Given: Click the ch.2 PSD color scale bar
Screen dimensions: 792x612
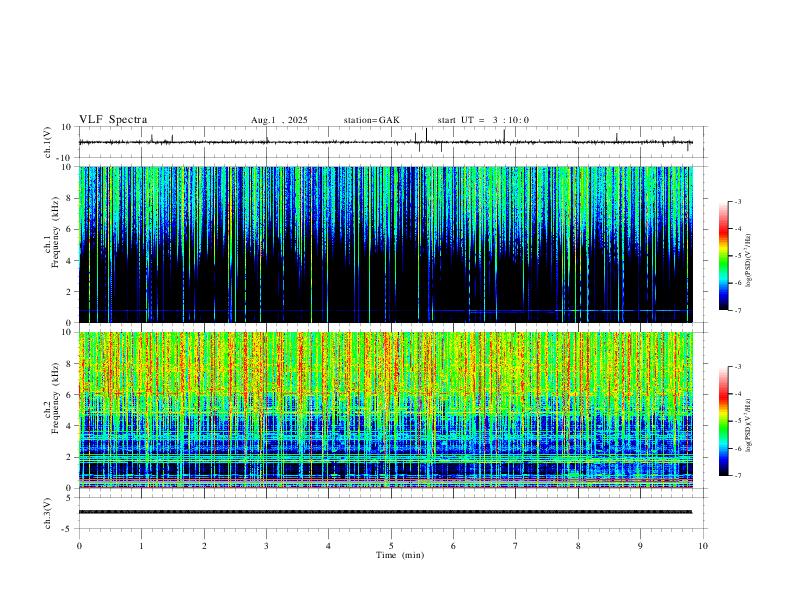Looking at the screenshot, I should pos(723,421).
